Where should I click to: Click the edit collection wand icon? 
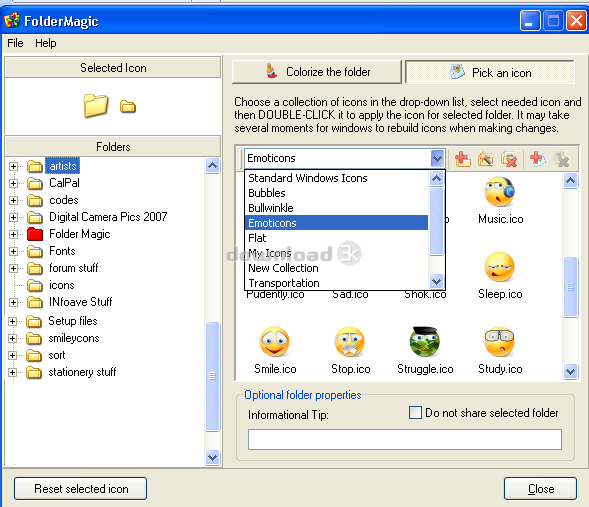[x=485, y=159]
